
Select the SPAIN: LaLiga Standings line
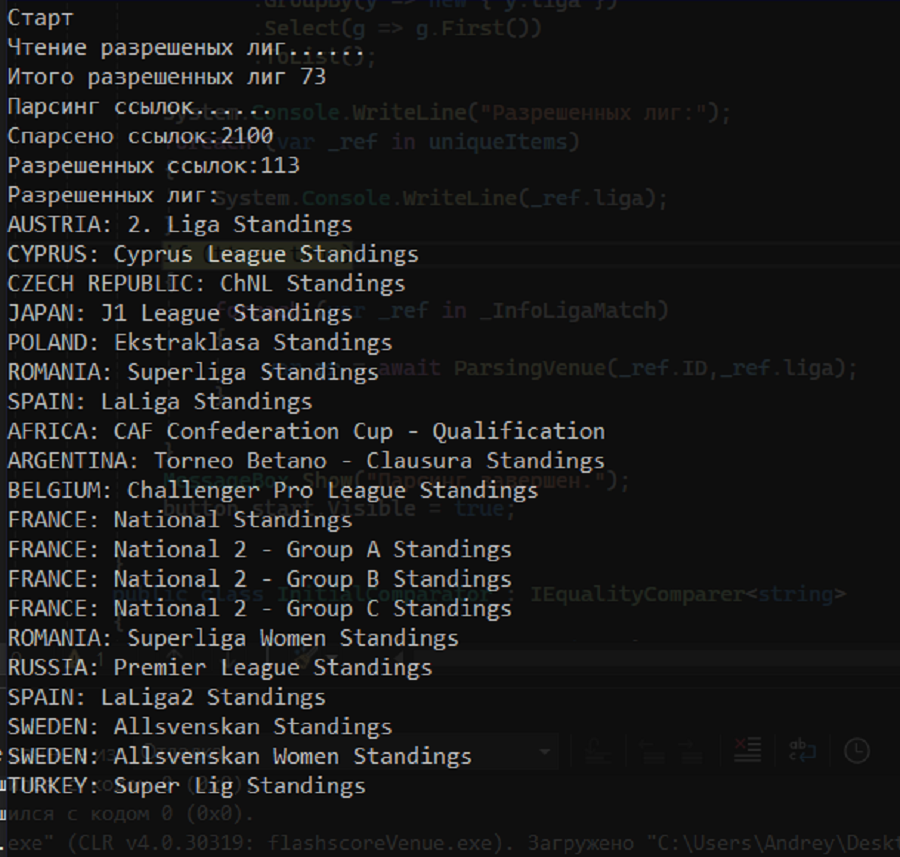point(160,401)
